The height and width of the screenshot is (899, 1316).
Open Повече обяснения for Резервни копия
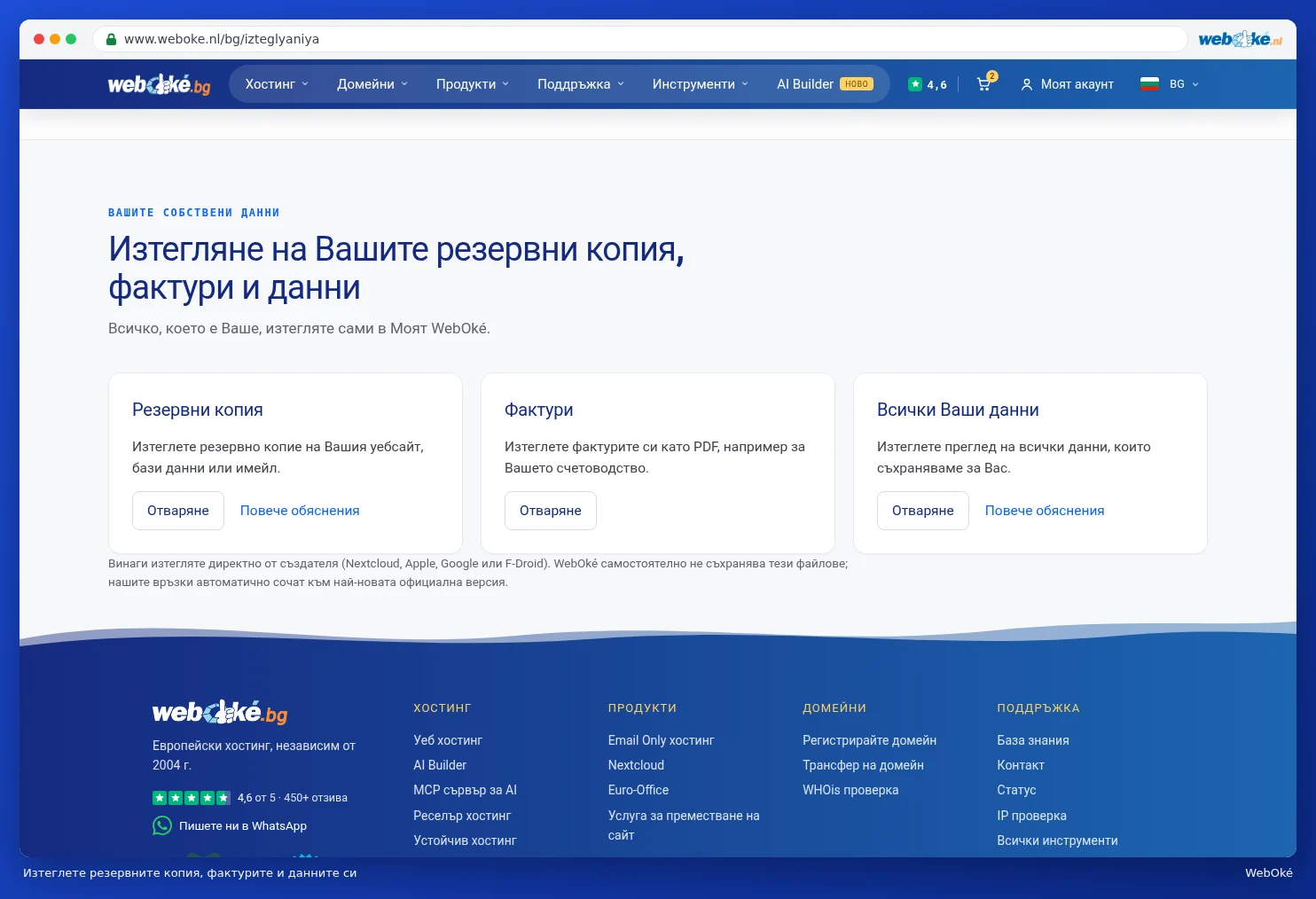click(x=300, y=511)
